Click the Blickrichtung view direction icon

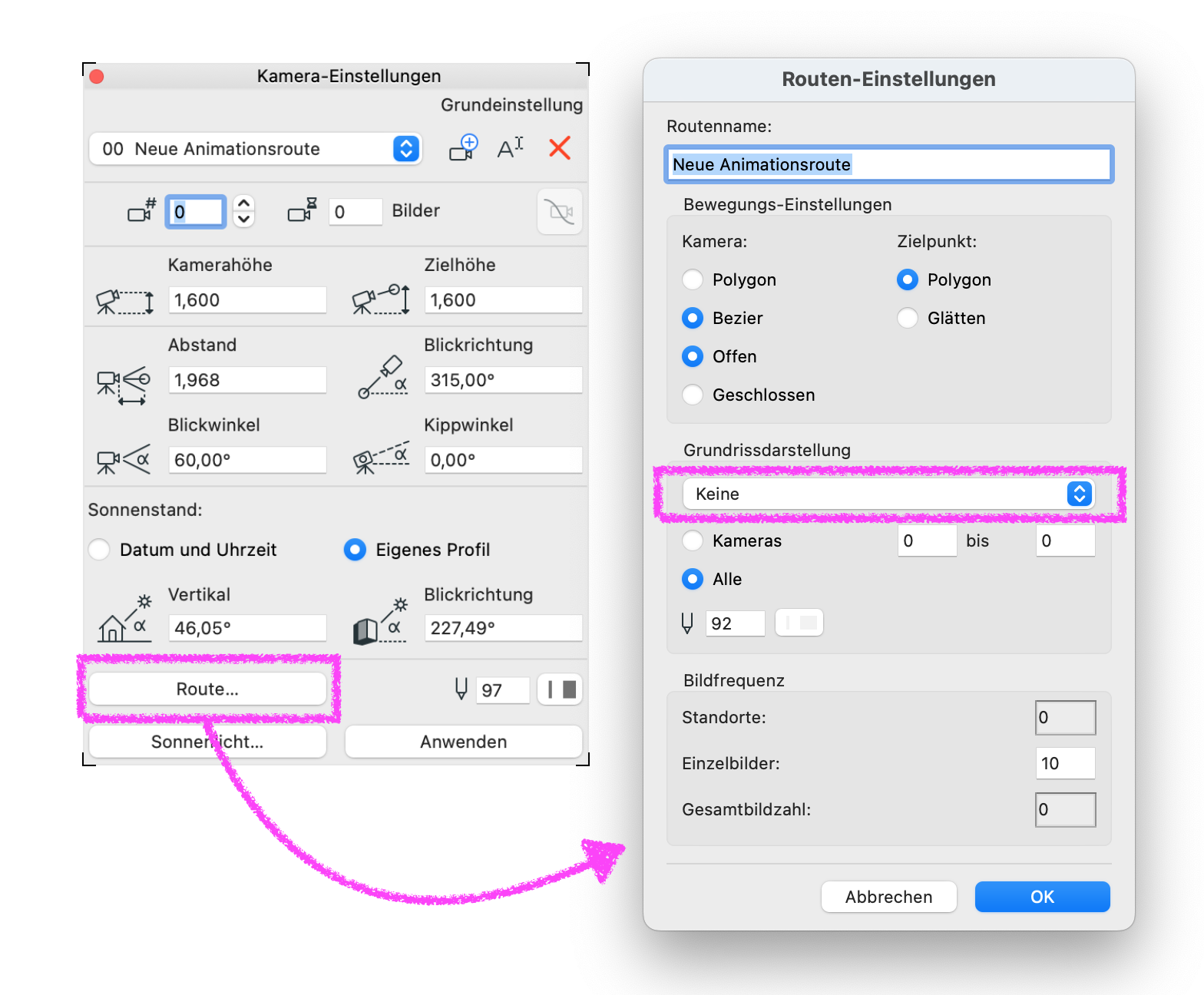[382, 377]
